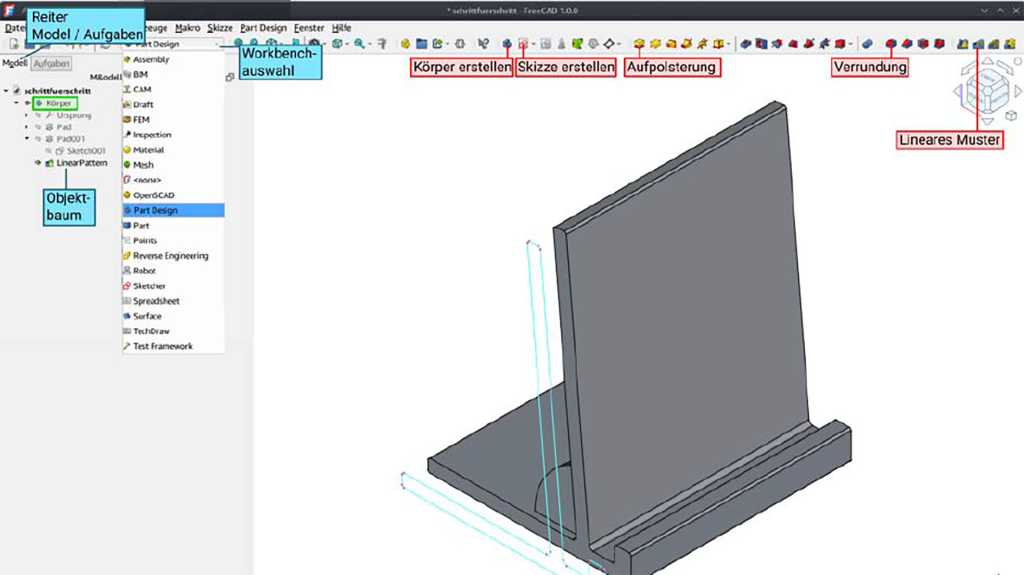Toggle visibility eye of Pad001
The image size is (1024, 575).
(39, 139)
